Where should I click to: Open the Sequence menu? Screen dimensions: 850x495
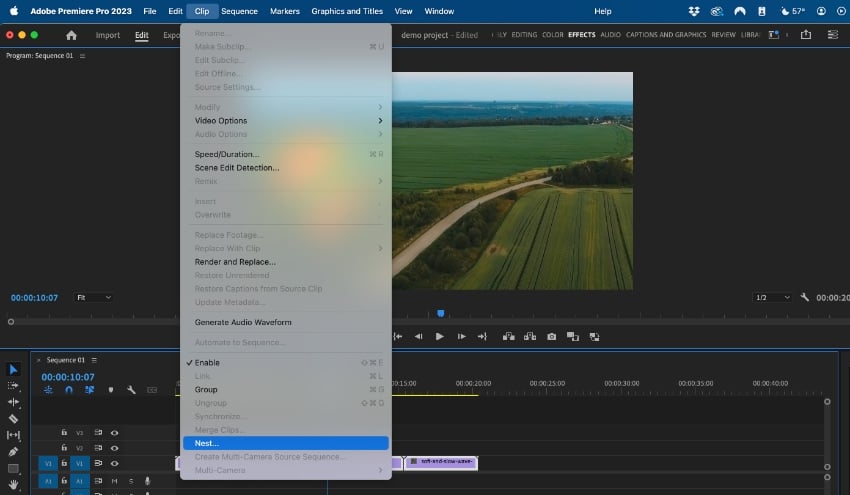[x=239, y=11]
